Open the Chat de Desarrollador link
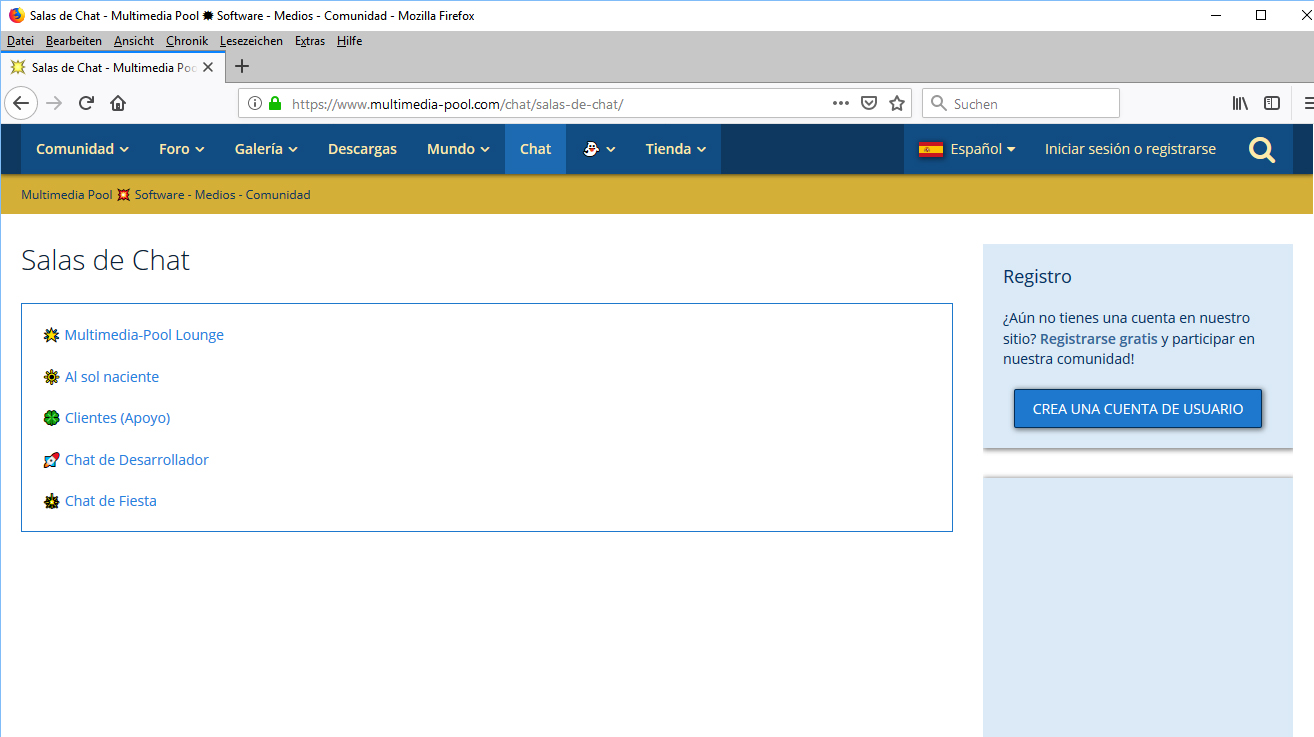 (x=136, y=460)
